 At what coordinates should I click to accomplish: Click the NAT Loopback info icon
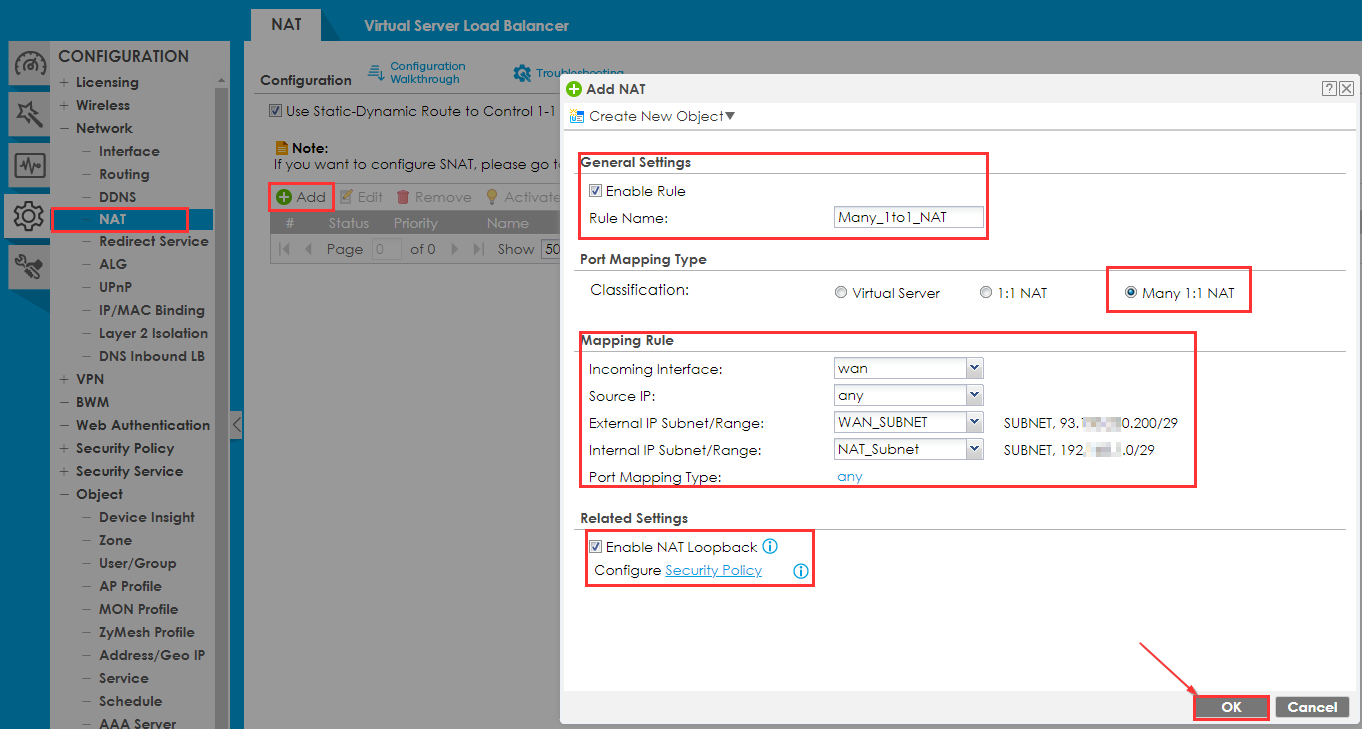pyautogui.click(x=770, y=547)
